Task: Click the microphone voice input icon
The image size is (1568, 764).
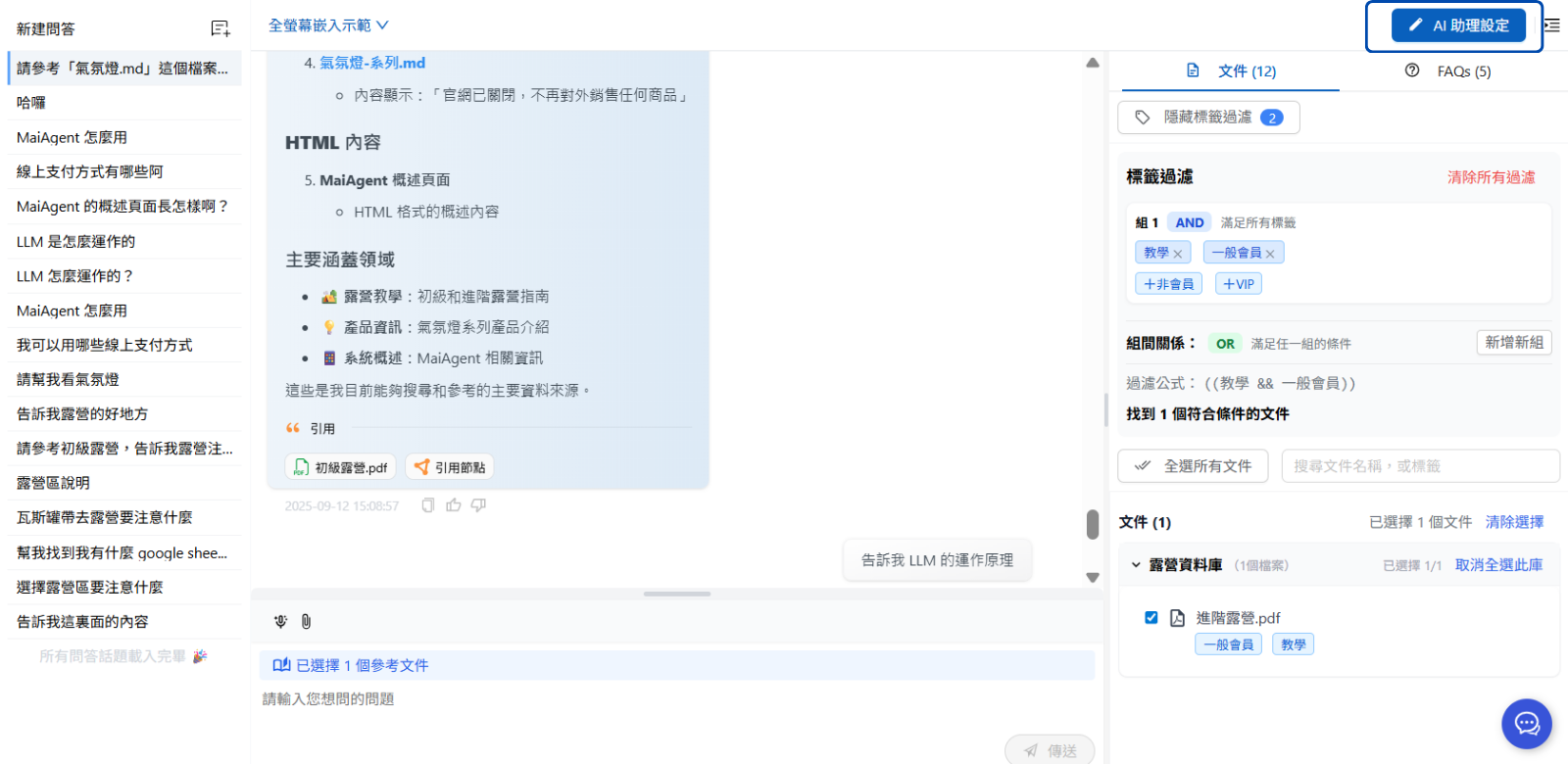Action: 280,621
